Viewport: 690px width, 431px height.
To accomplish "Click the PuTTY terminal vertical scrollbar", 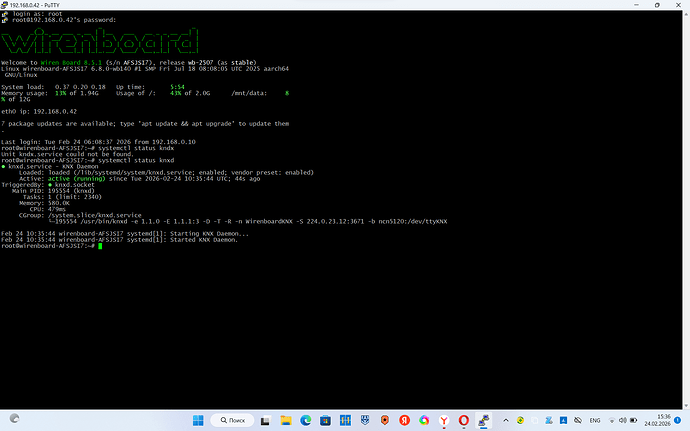I will [686, 210].
